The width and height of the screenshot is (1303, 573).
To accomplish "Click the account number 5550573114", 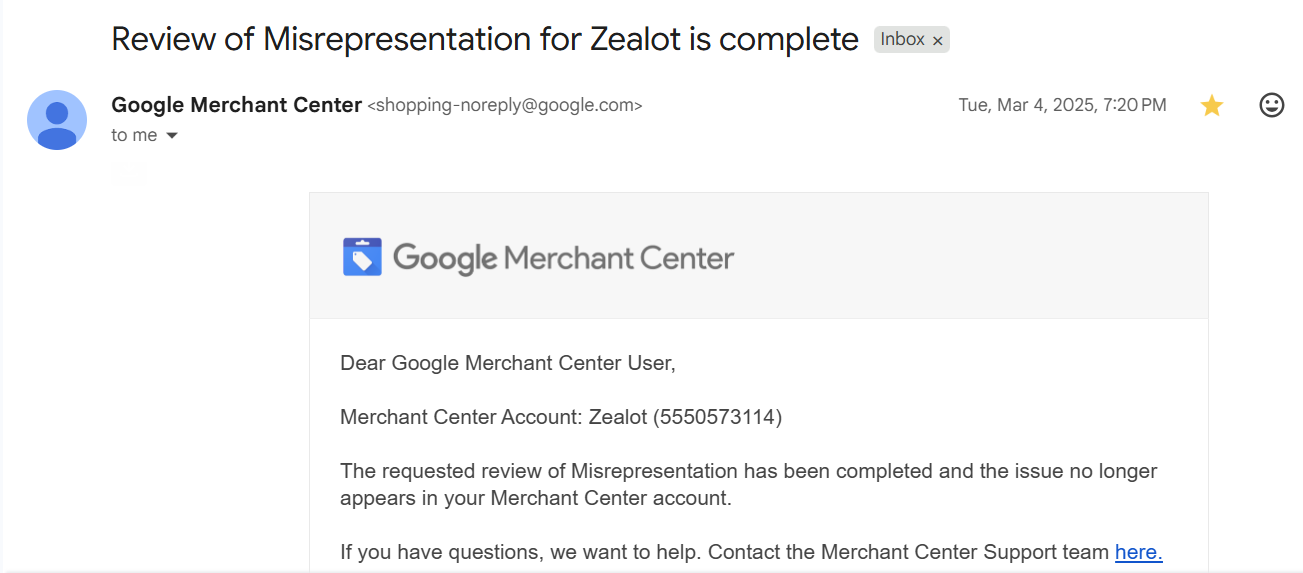I will [717, 417].
